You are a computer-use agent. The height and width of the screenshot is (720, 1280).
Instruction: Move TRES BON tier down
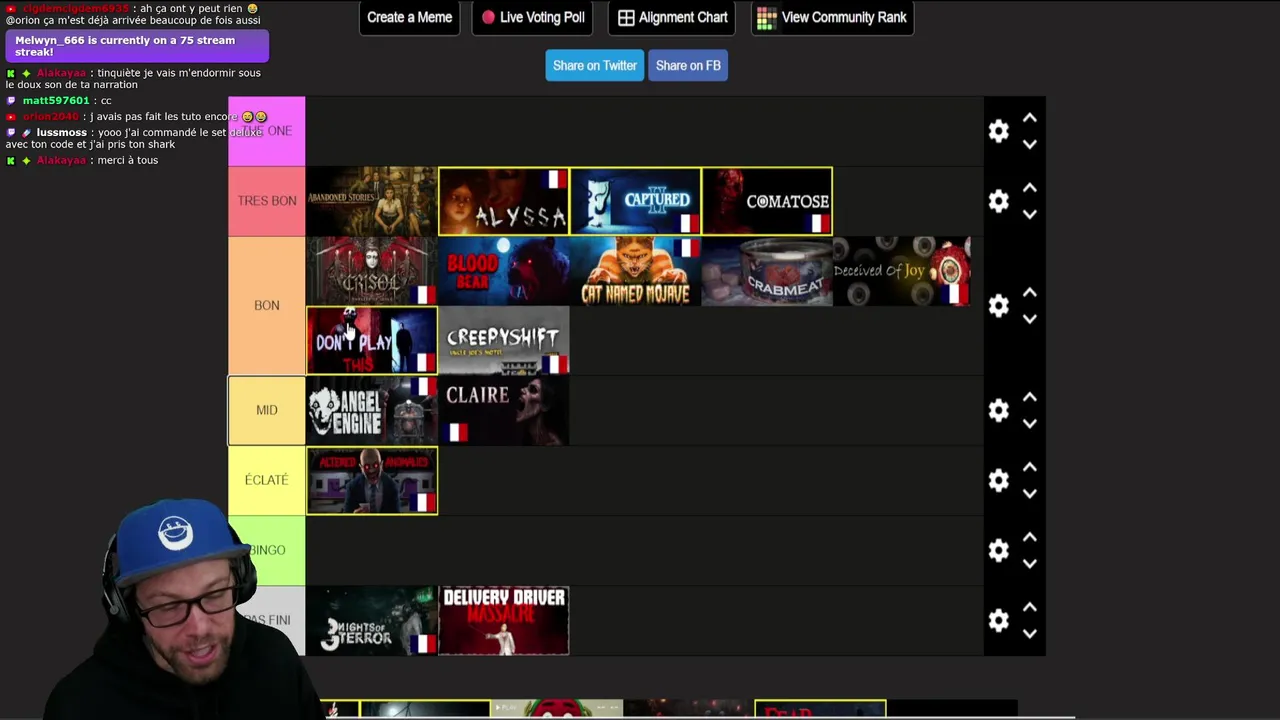(1029, 214)
